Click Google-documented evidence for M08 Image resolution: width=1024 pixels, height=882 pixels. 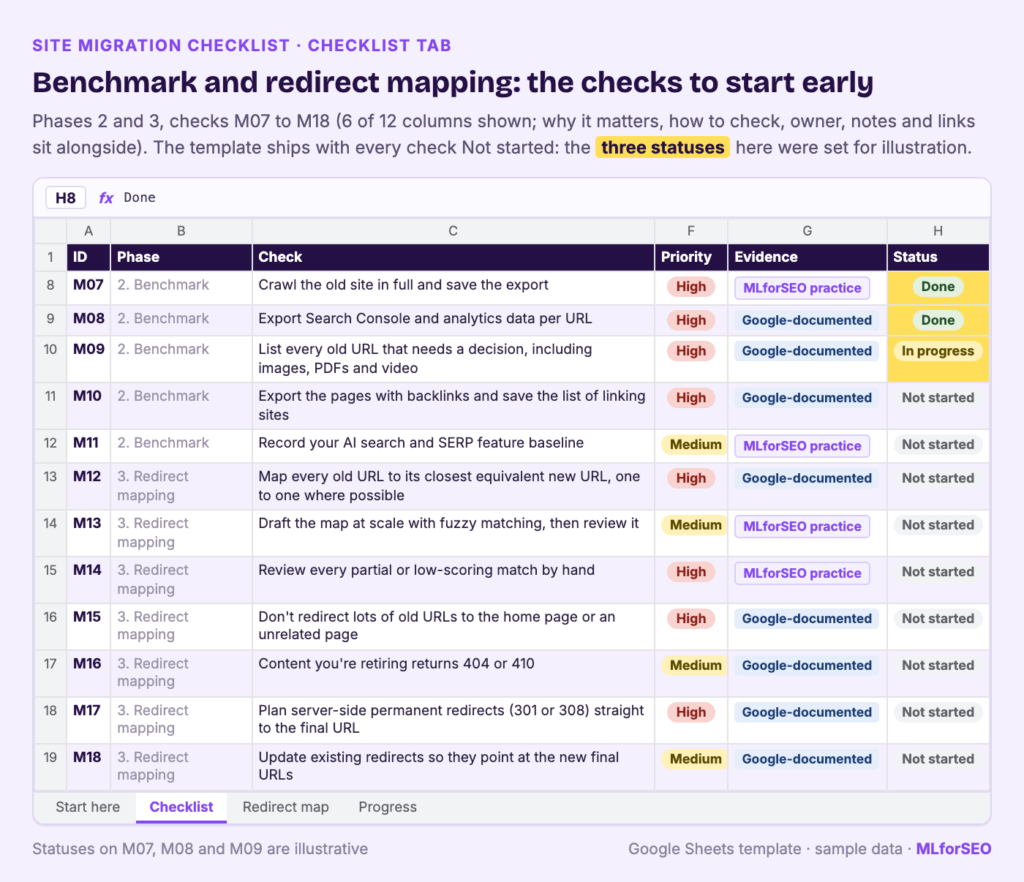[807, 321]
